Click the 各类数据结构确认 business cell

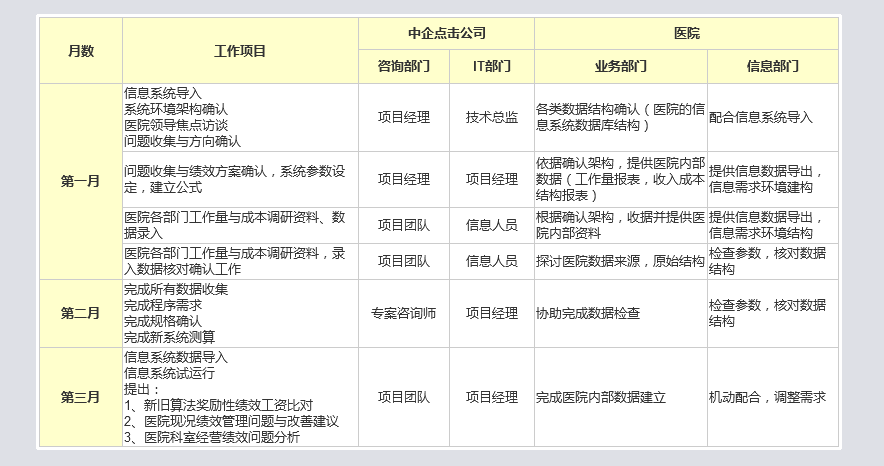tap(621, 117)
